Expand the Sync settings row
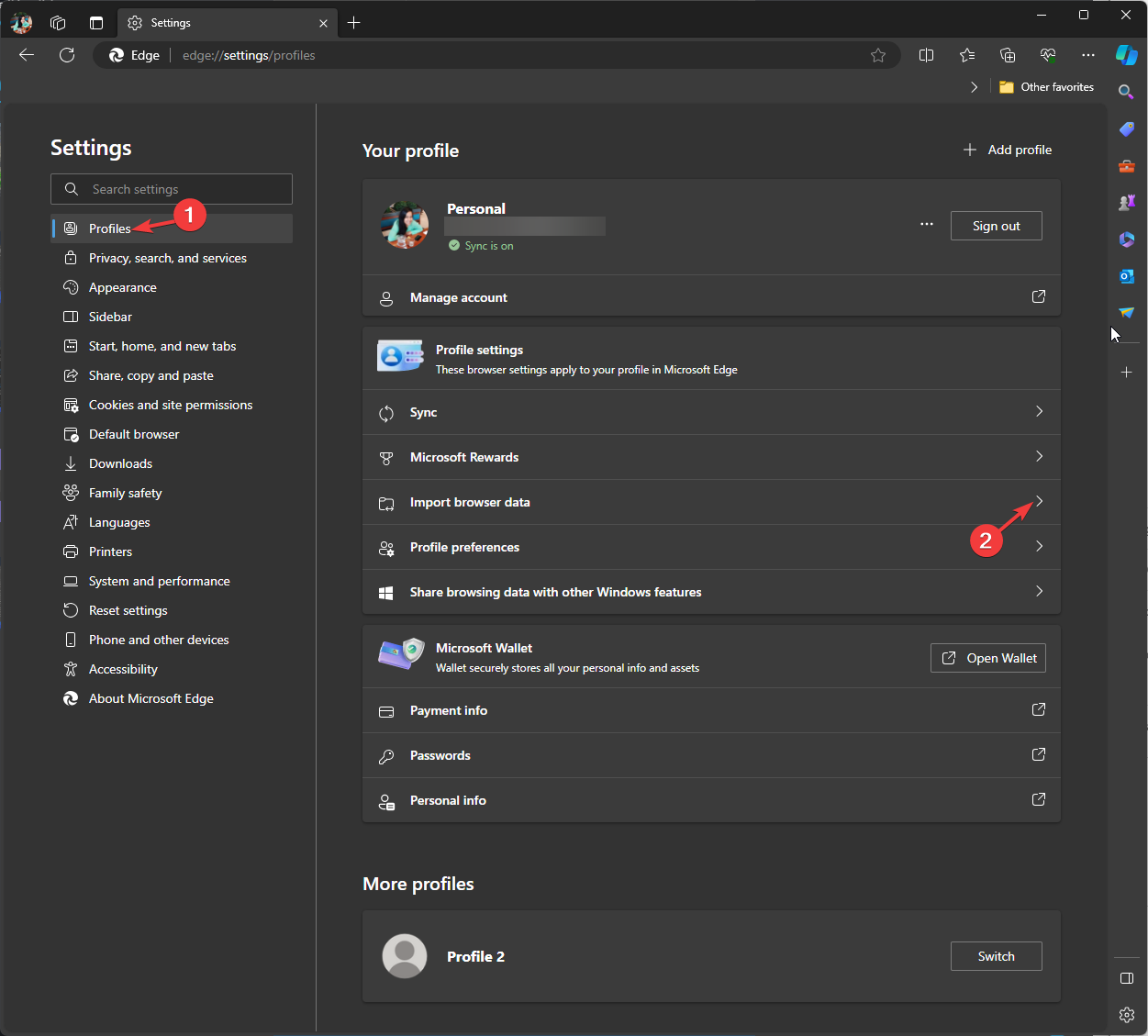The height and width of the screenshot is (1036, 1148). pos(711,412)
